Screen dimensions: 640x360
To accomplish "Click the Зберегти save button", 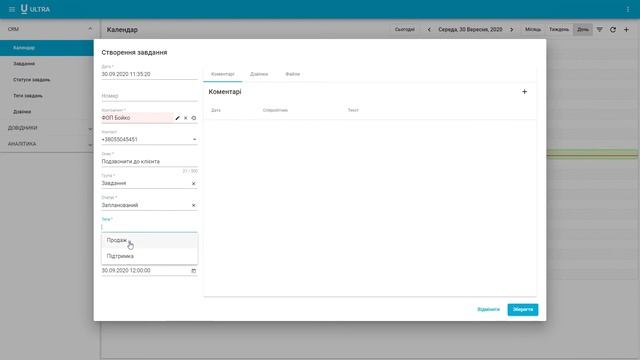I will click(523, 309).
